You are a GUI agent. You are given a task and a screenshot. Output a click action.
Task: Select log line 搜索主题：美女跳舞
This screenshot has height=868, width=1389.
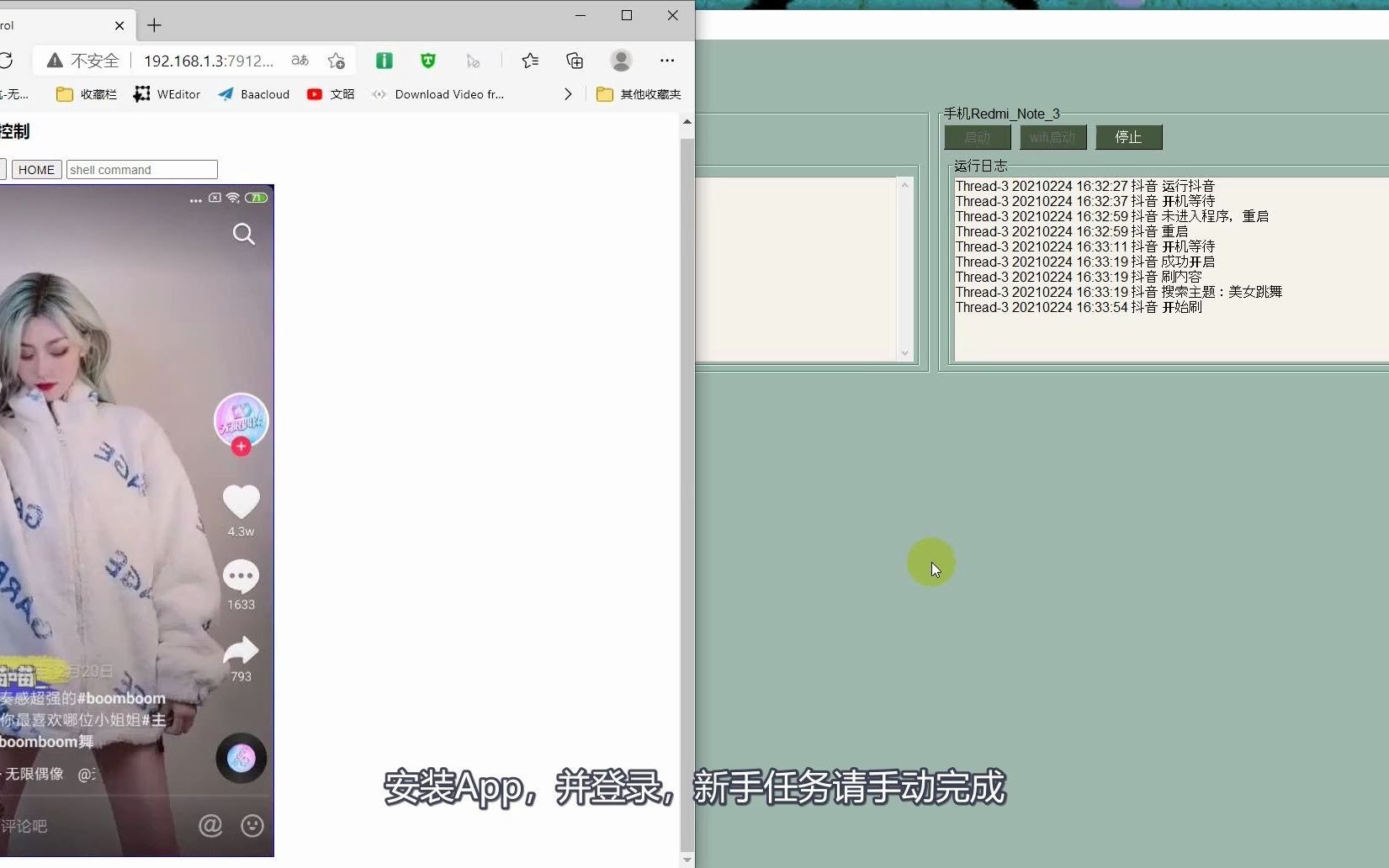(1119, 292)
